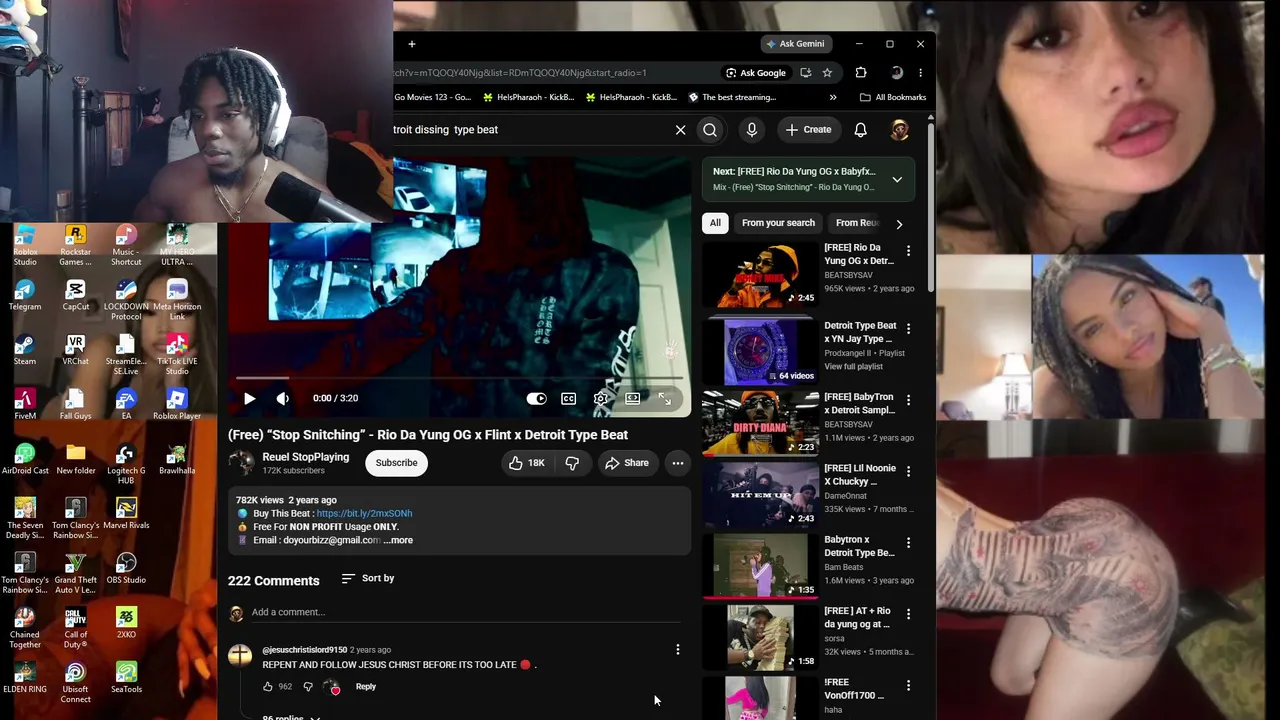
Task: Reply to jesuschristislord9150's comment
Action: pyautogui.click(x=366, y=687)
